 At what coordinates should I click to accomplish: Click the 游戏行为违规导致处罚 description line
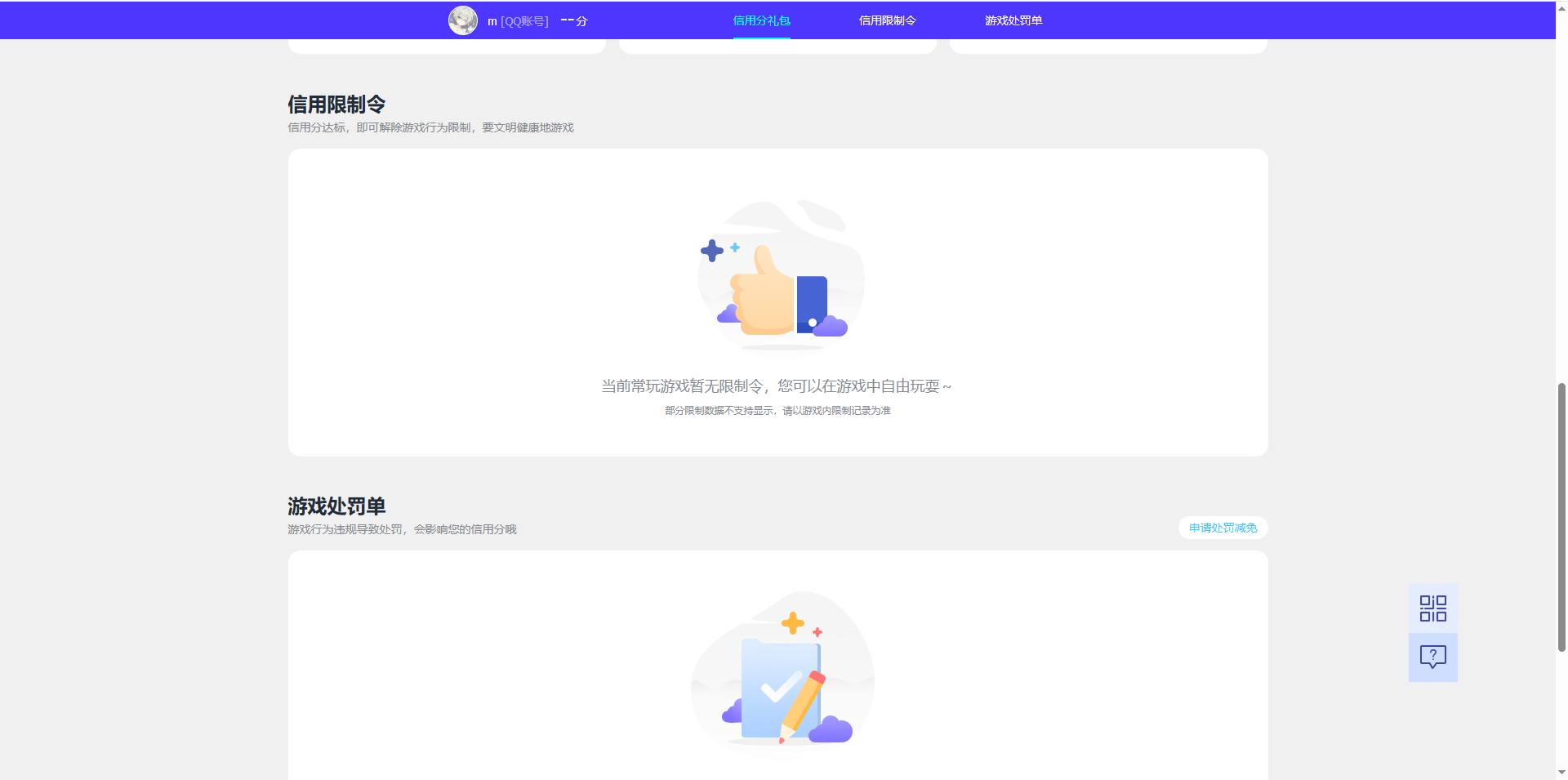402,529
